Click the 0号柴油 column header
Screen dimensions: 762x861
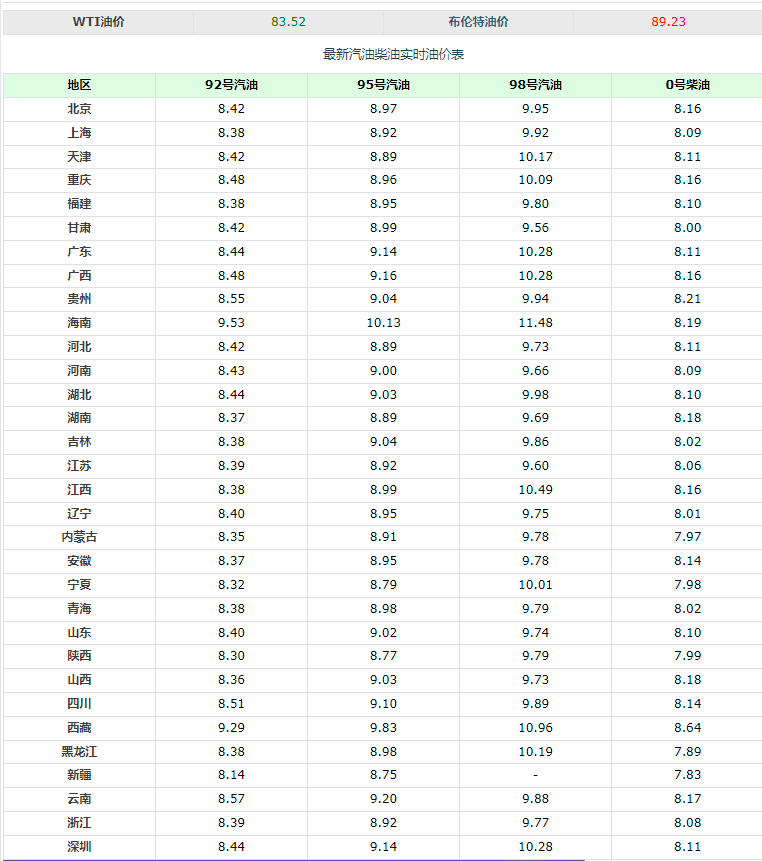687,85
